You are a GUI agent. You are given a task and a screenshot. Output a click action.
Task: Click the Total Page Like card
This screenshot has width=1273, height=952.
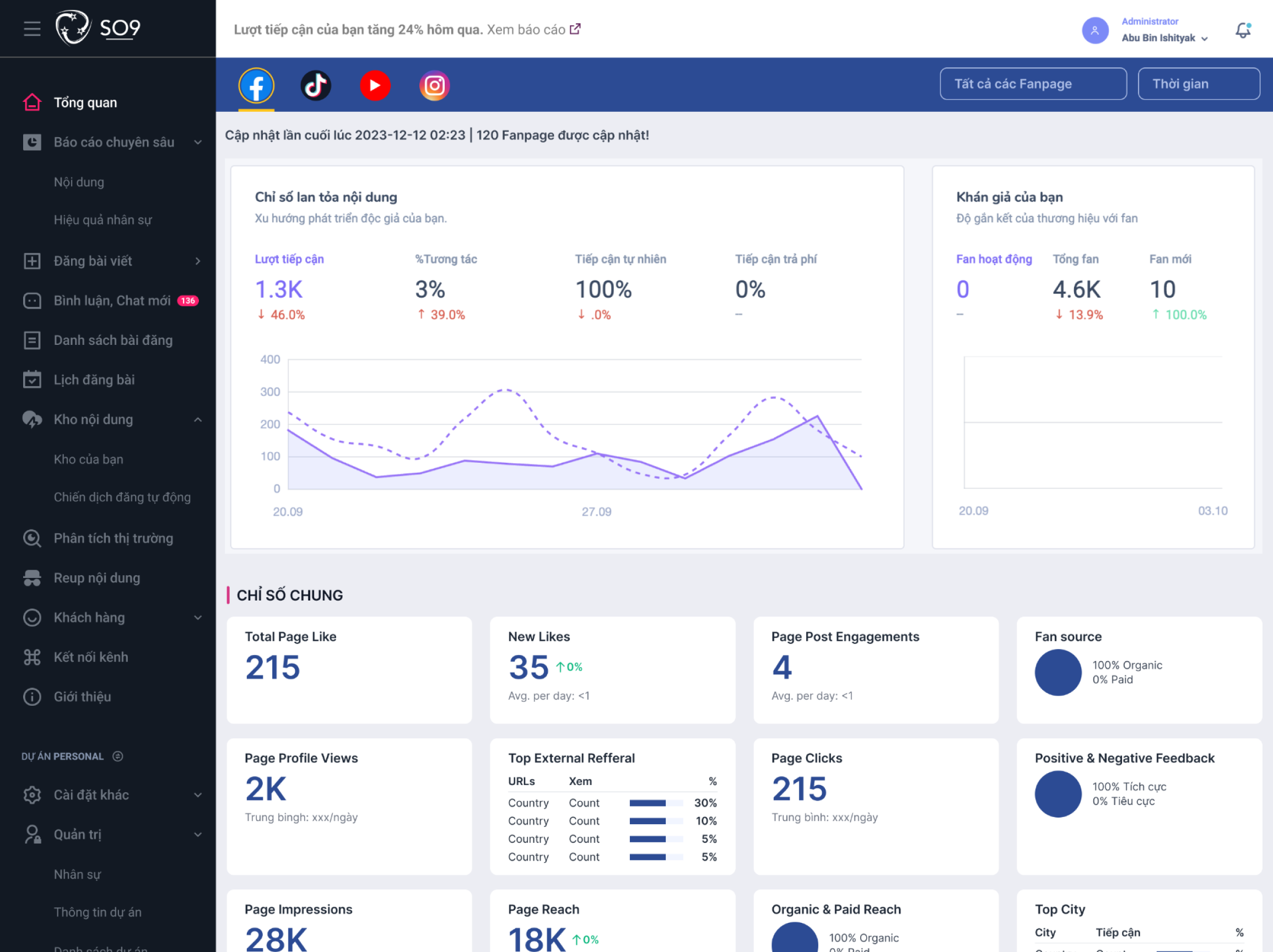pos(349,670)
